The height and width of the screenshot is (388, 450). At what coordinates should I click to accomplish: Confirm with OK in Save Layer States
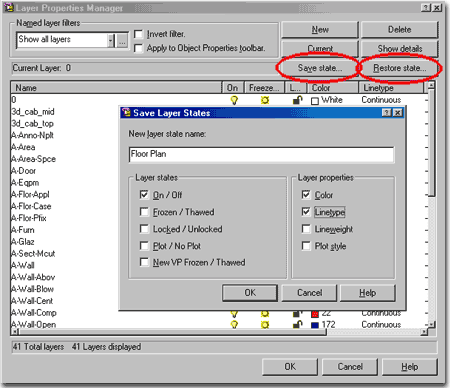(250, 293)
